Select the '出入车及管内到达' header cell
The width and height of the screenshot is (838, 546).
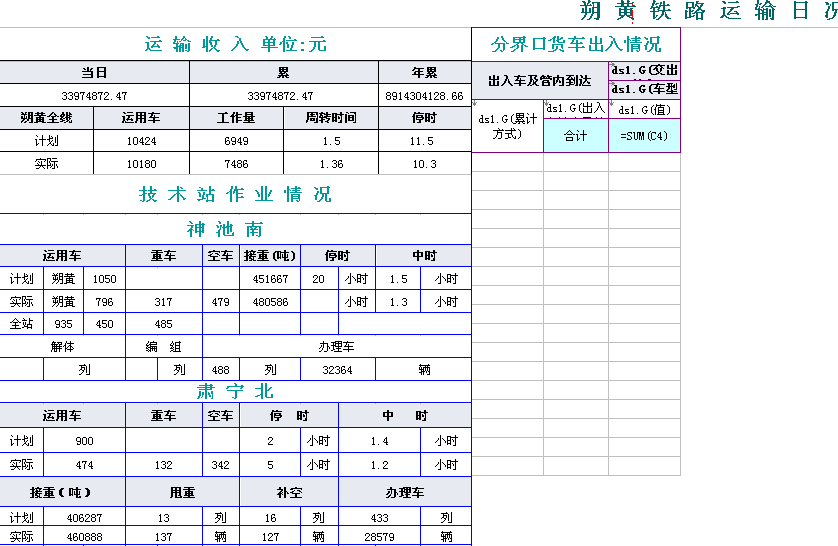click(540, 81)
